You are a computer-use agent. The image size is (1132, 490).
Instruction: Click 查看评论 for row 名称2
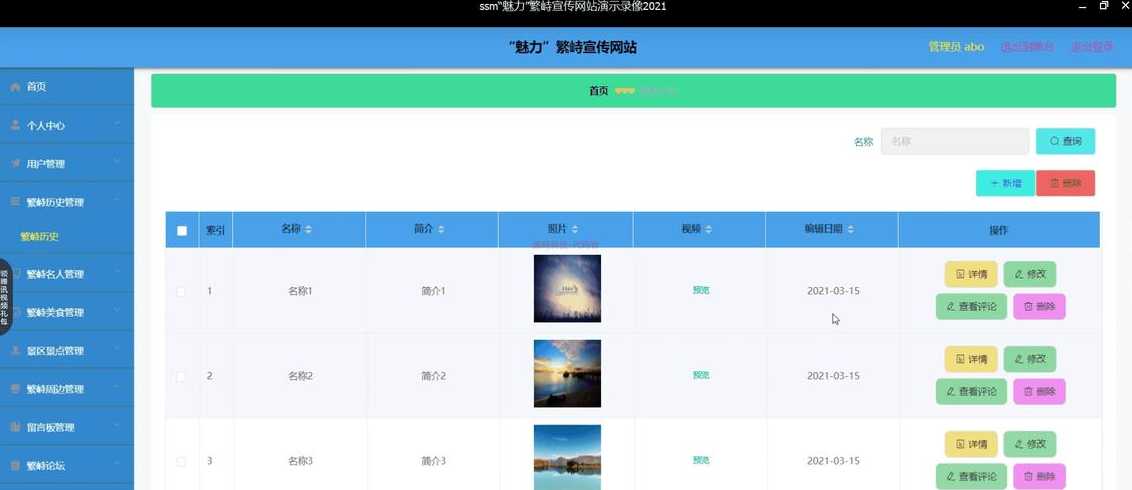click(x=971, y=391)
